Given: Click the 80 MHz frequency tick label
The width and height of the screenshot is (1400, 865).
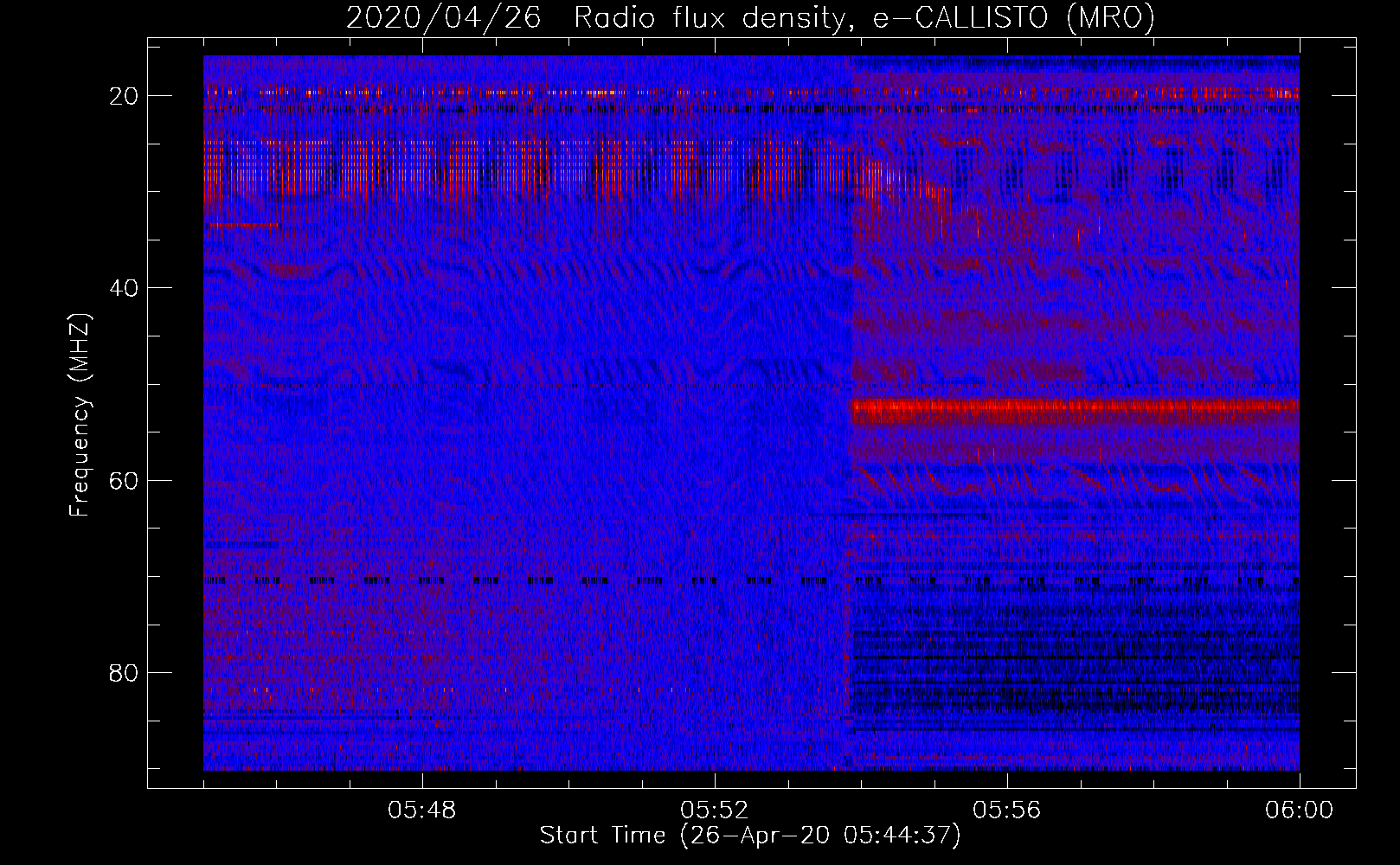Looking at the screenshot, I should point(125,672).
